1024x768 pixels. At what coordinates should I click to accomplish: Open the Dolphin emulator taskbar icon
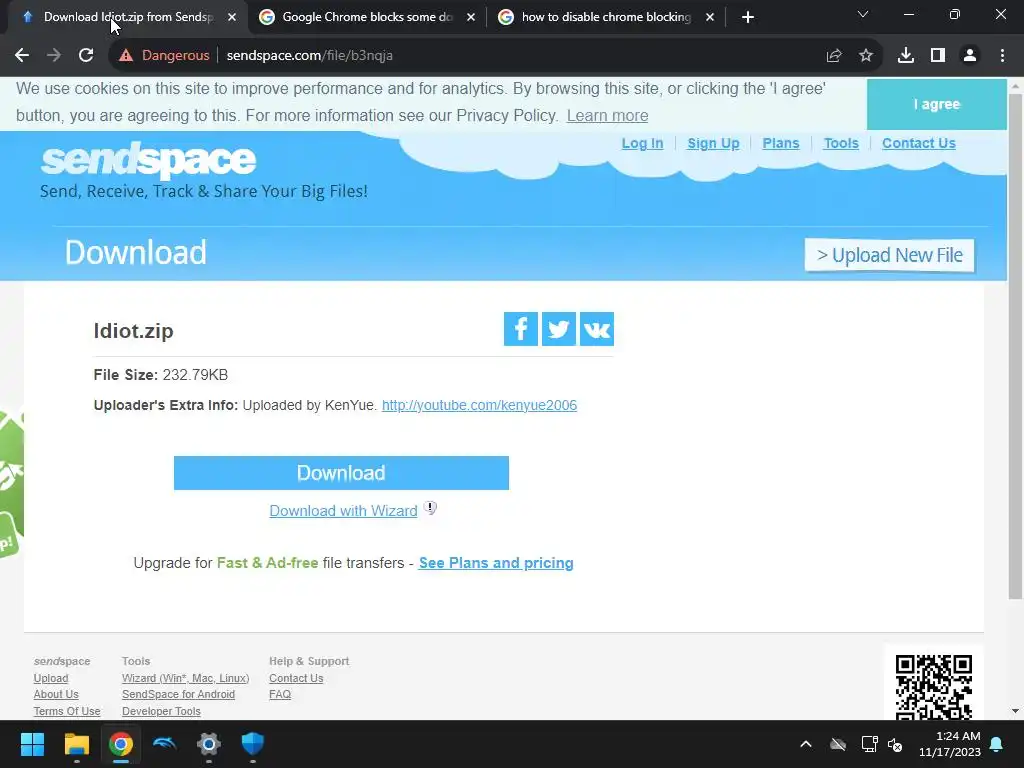pyautogui.click(x=165, y=744)
